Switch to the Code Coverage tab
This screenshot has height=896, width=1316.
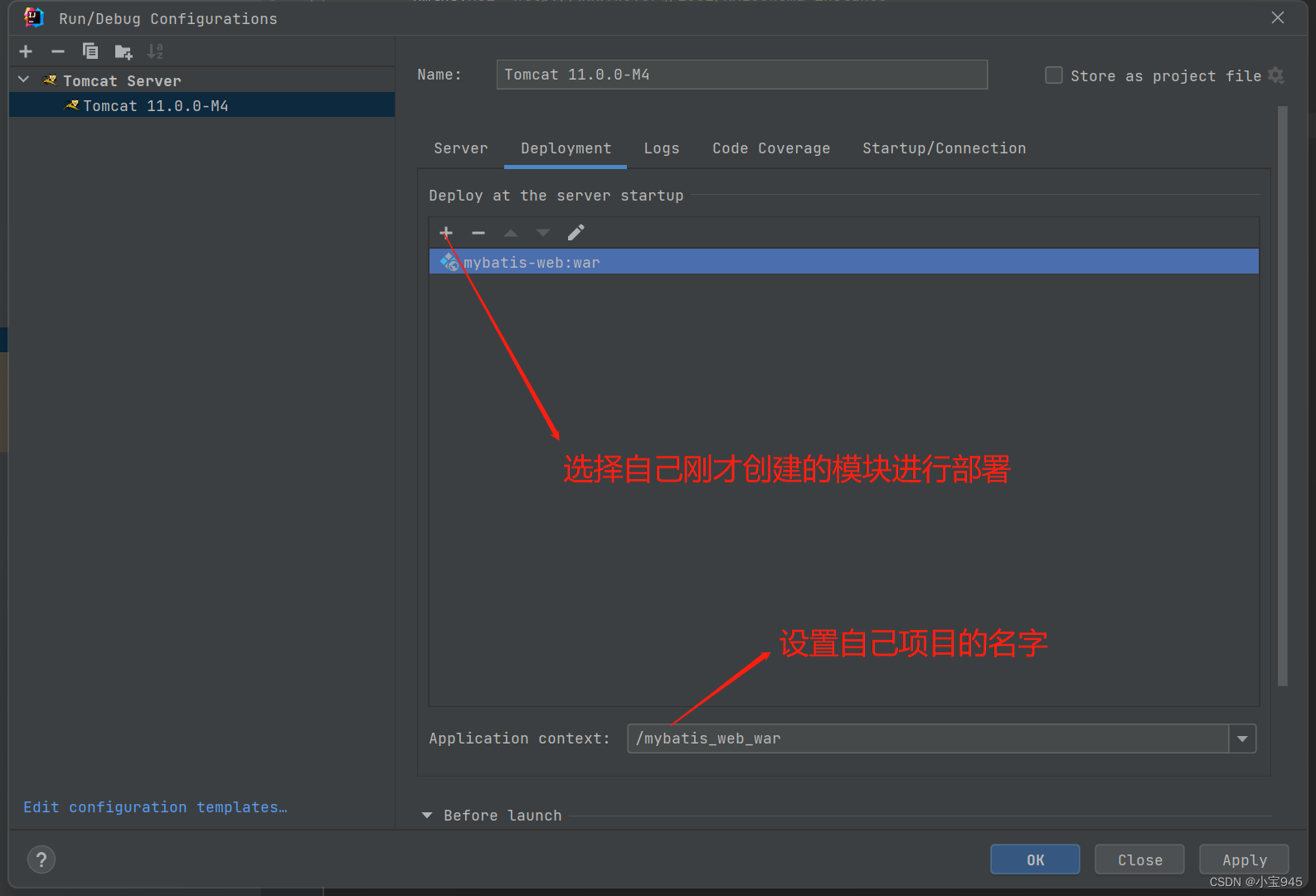pos(771,148)
